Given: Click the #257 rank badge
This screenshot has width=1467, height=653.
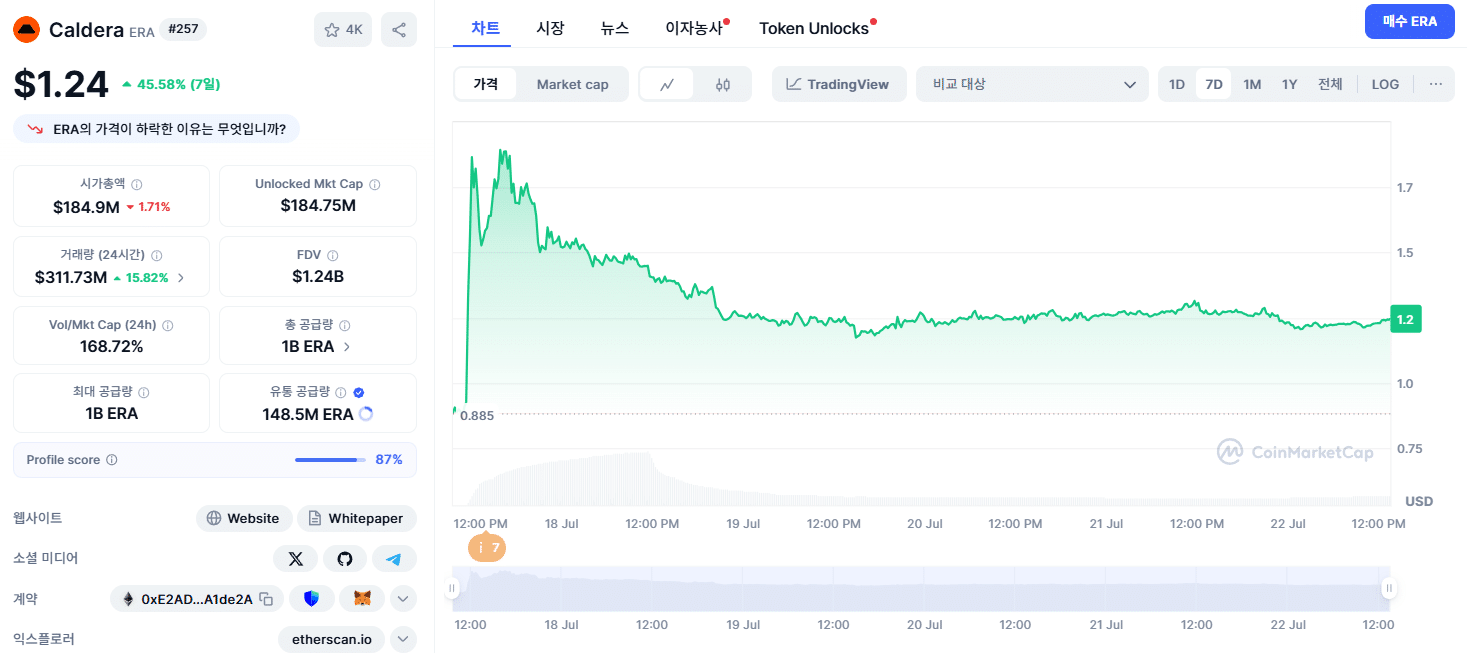Looking at the screenshot, I should click(x=182, y=29).
